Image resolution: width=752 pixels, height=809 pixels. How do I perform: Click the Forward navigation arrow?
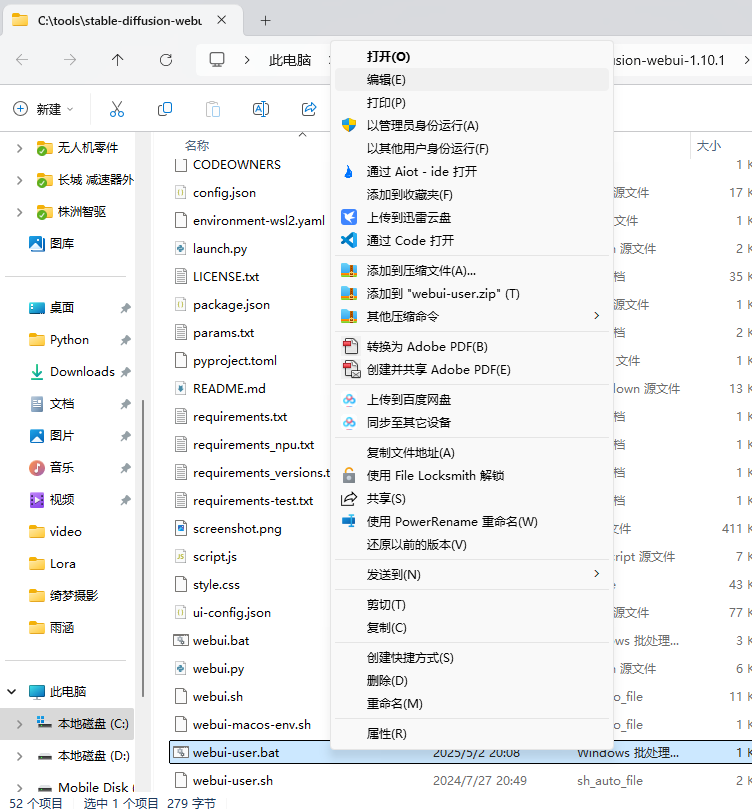coord(70,60)
